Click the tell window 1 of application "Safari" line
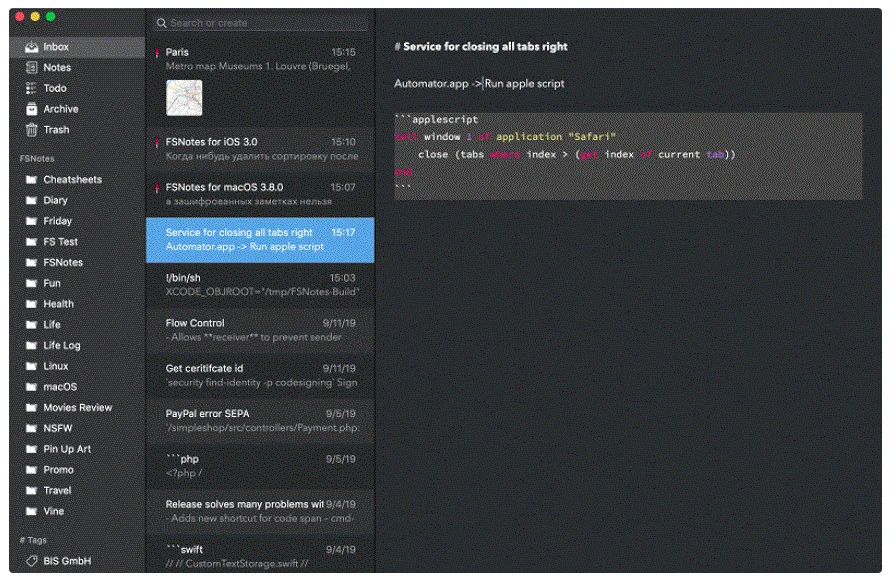 pyautogui.click(x=505, y=137)
